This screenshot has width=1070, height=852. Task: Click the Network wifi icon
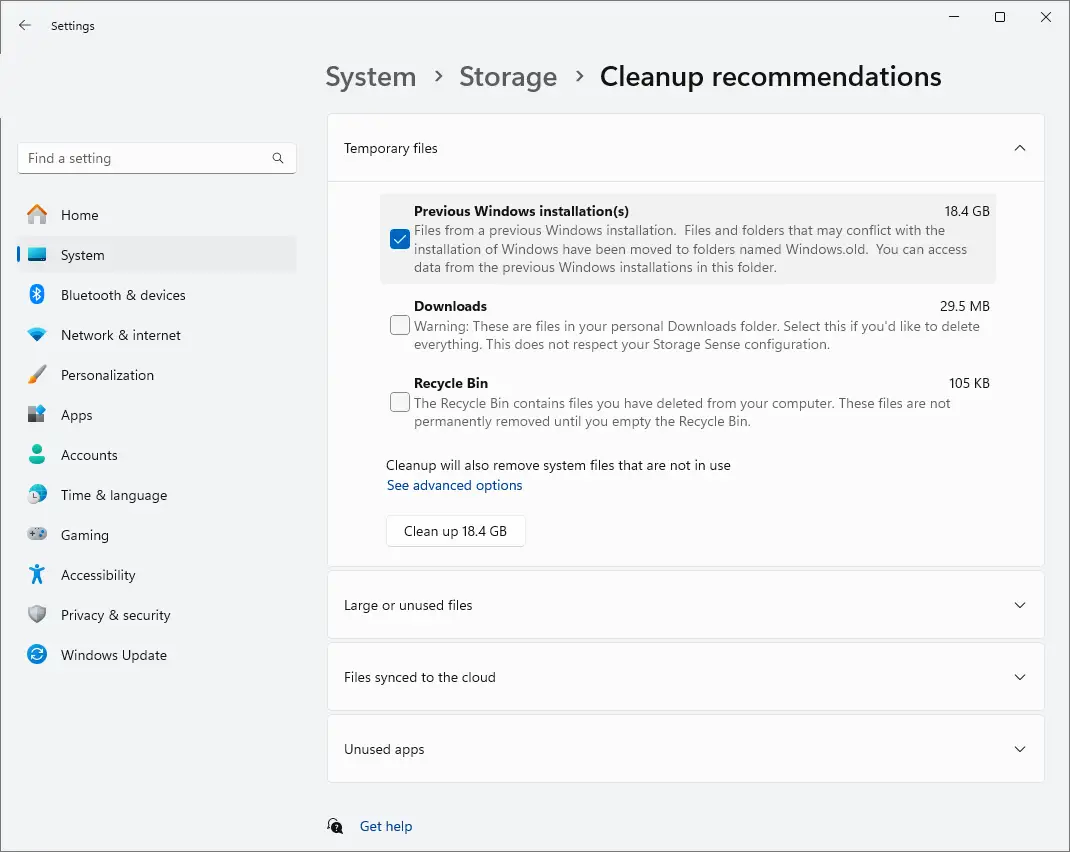37,335
